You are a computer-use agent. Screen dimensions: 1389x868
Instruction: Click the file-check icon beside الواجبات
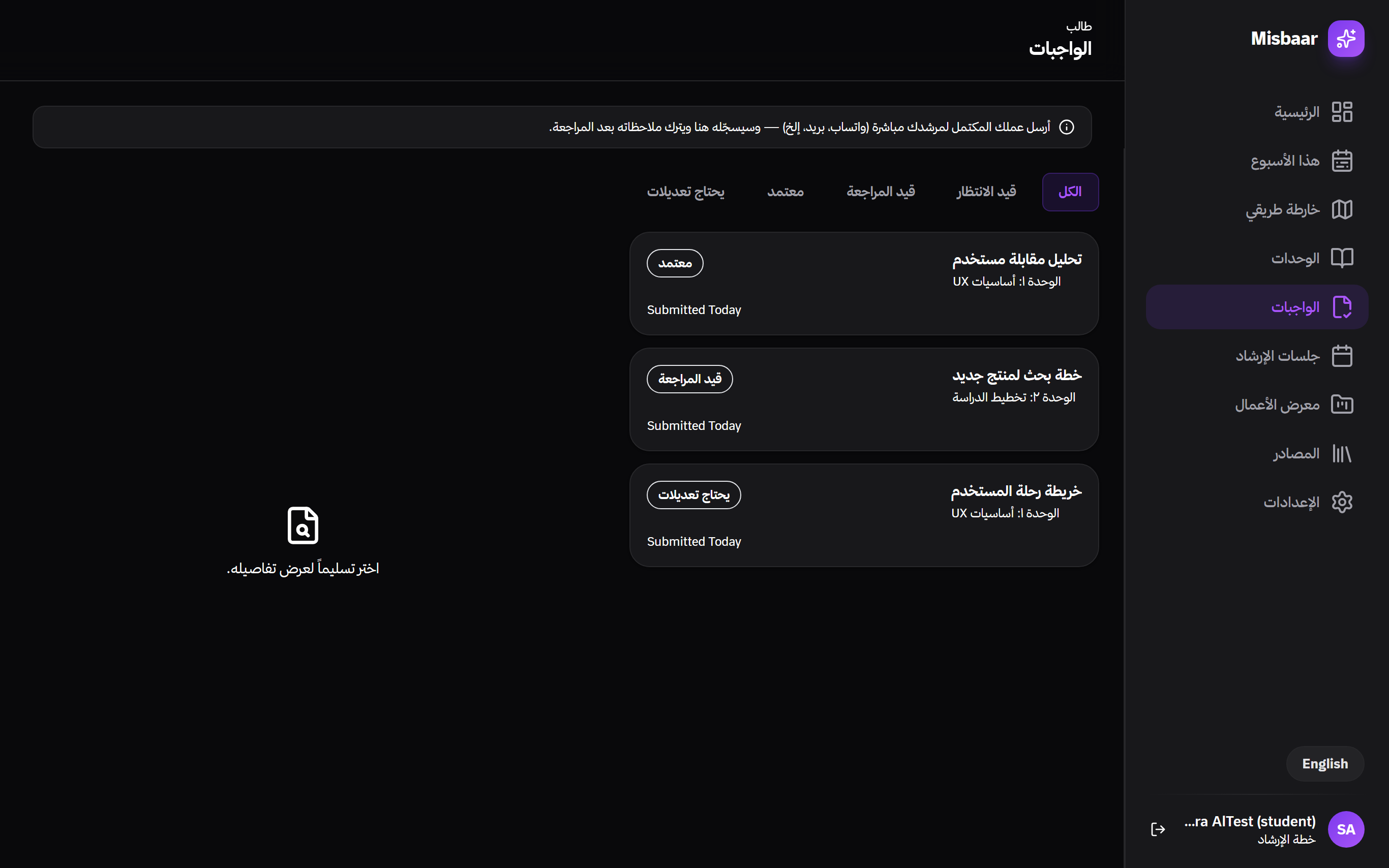(1341, 307)
